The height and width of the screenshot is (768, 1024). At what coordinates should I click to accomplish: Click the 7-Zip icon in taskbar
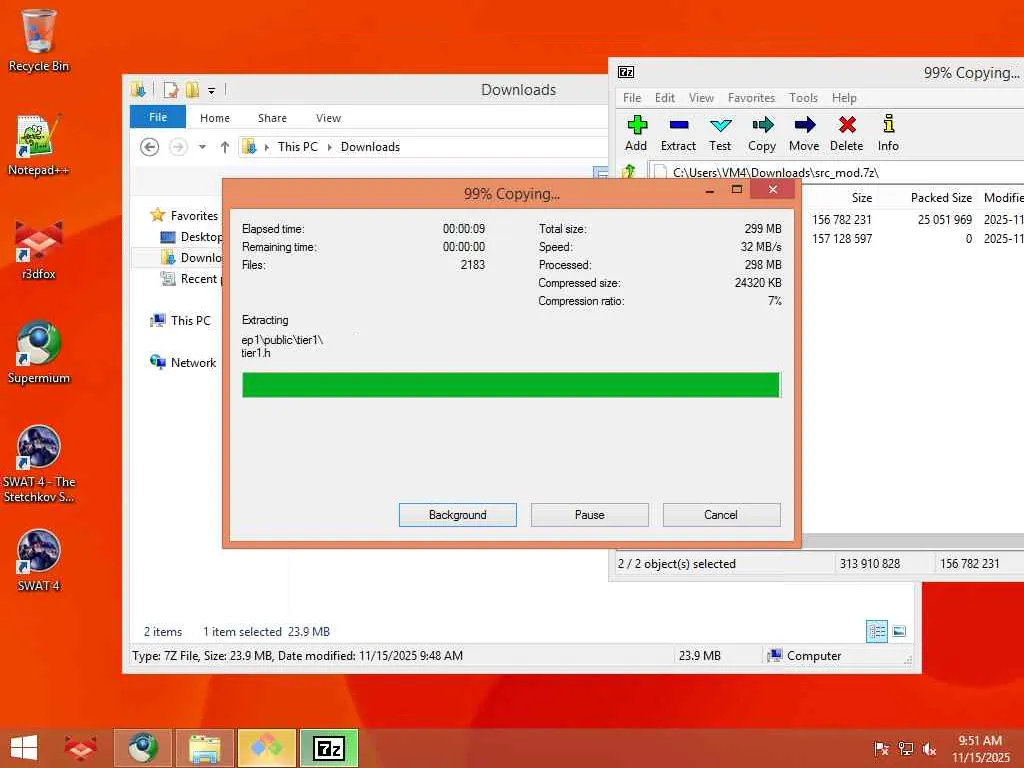coord(329,748)
